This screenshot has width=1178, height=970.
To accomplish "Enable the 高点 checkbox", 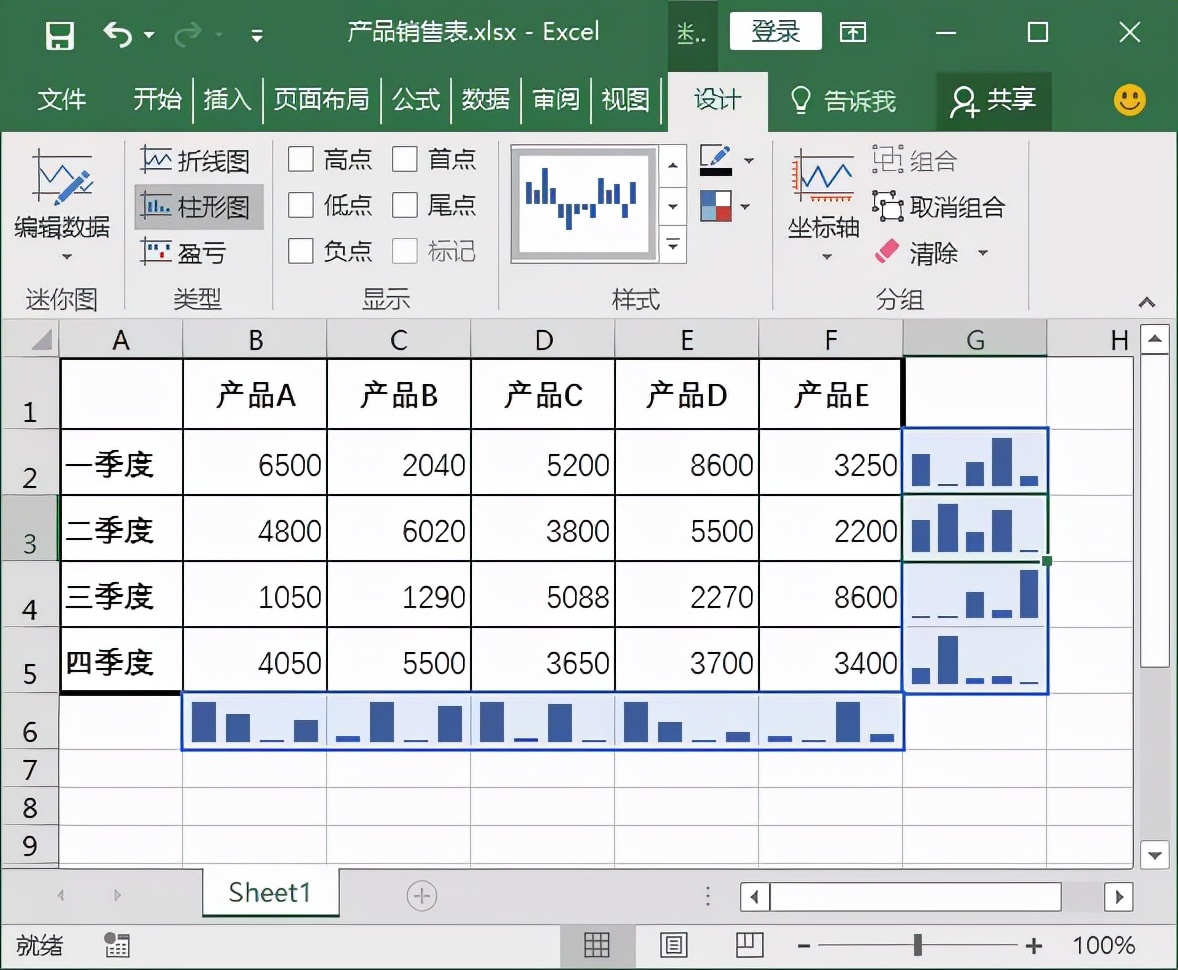I will tap(301, 159).
